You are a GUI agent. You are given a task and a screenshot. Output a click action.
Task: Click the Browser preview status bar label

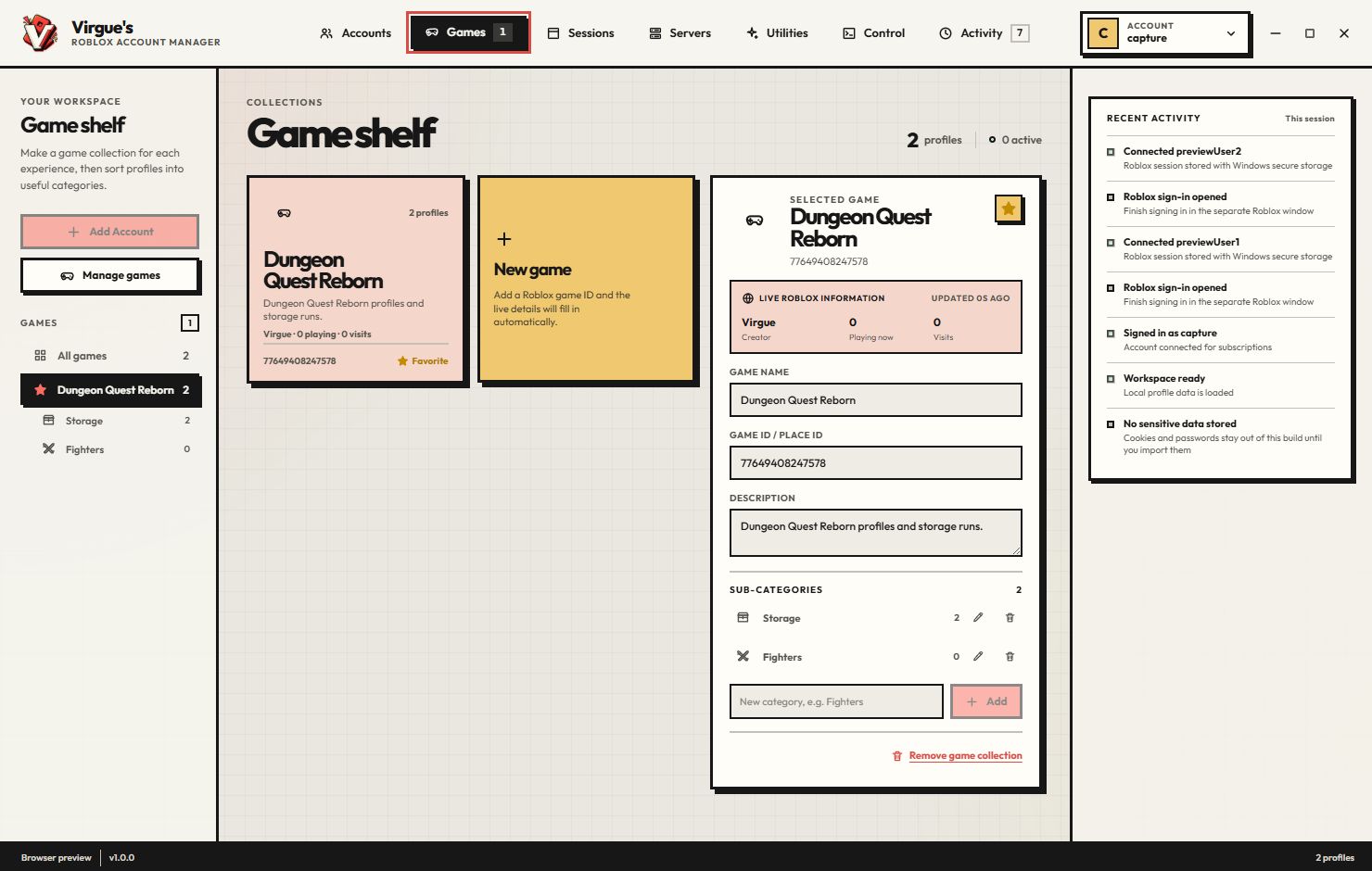tap(57, 858)
